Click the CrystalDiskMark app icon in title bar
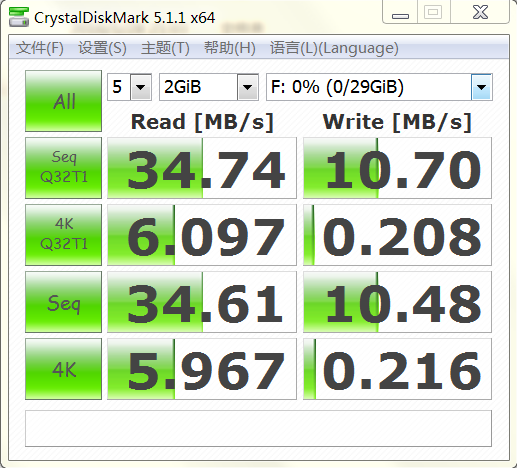The image size is (517, 468). [x=19, y=17]
